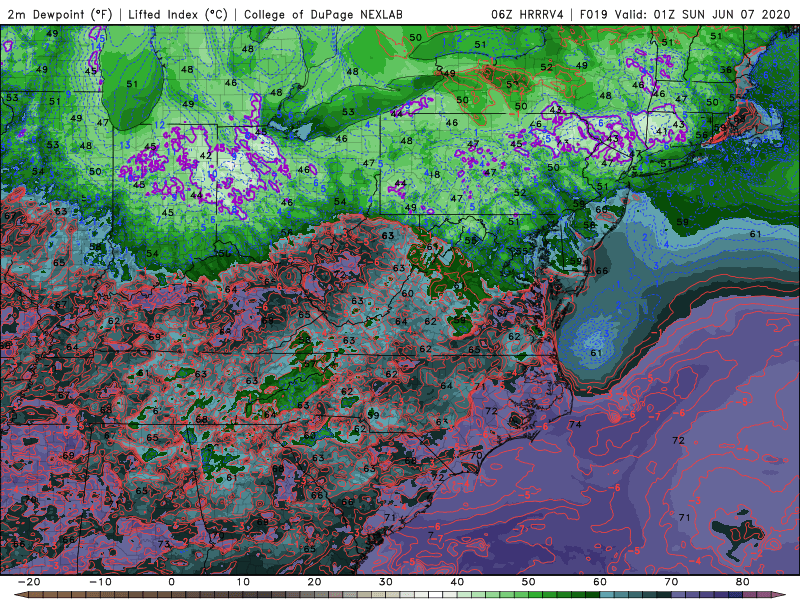Click the 36 dewpoint value on the map

(726, 70)
